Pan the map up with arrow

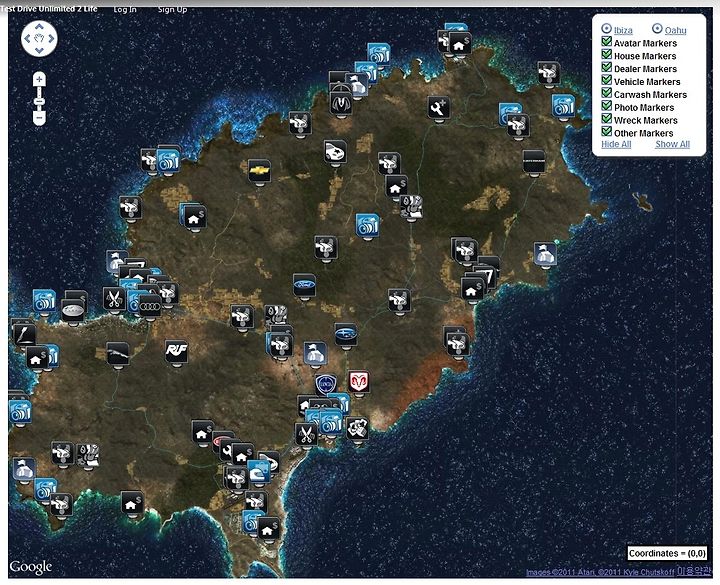coord(39,27)
